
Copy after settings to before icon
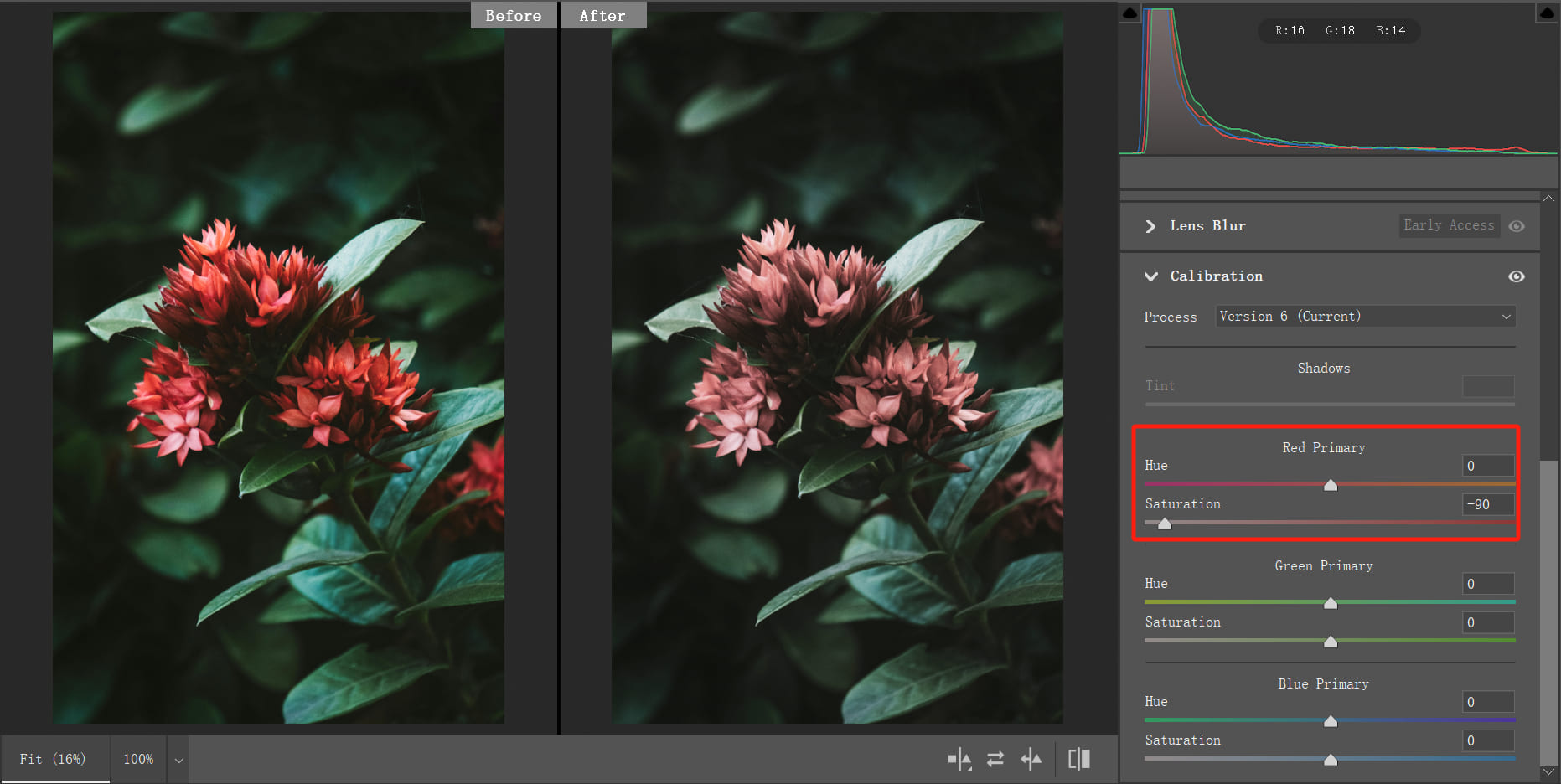coord(1031,760)
